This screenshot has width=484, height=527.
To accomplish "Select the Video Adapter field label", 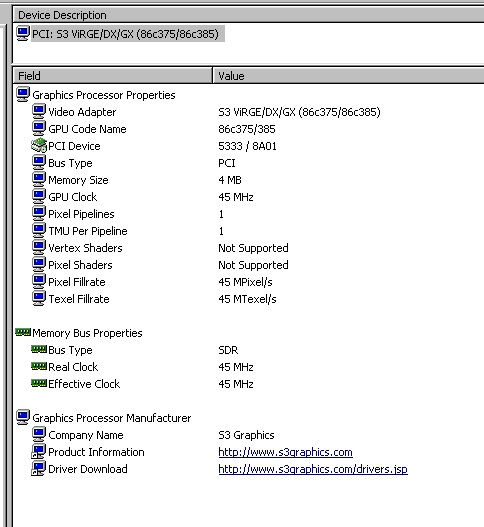I will 82,112.
